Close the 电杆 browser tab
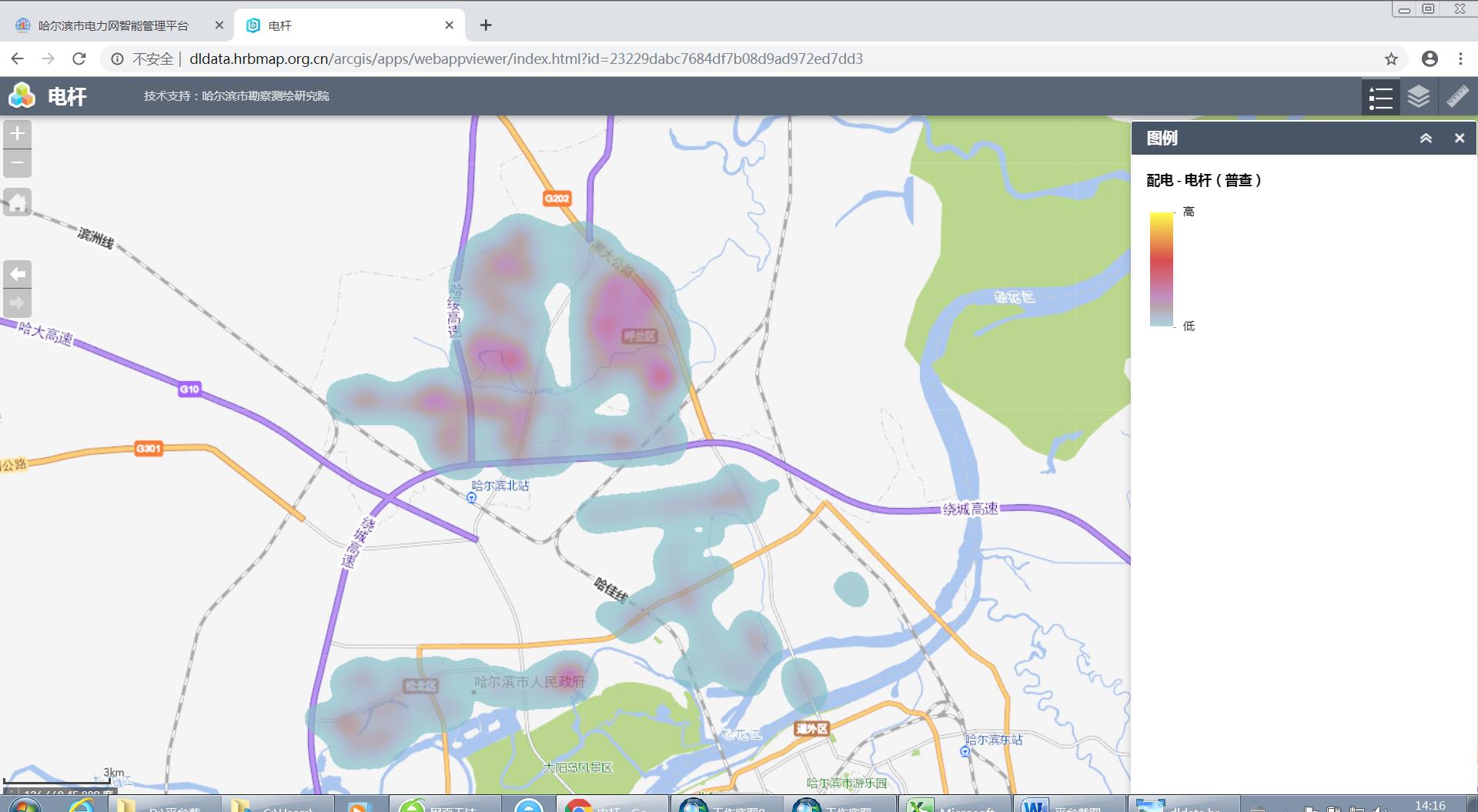The width and height of the screenshot is (1478, 812). click(x=450, y=25)
